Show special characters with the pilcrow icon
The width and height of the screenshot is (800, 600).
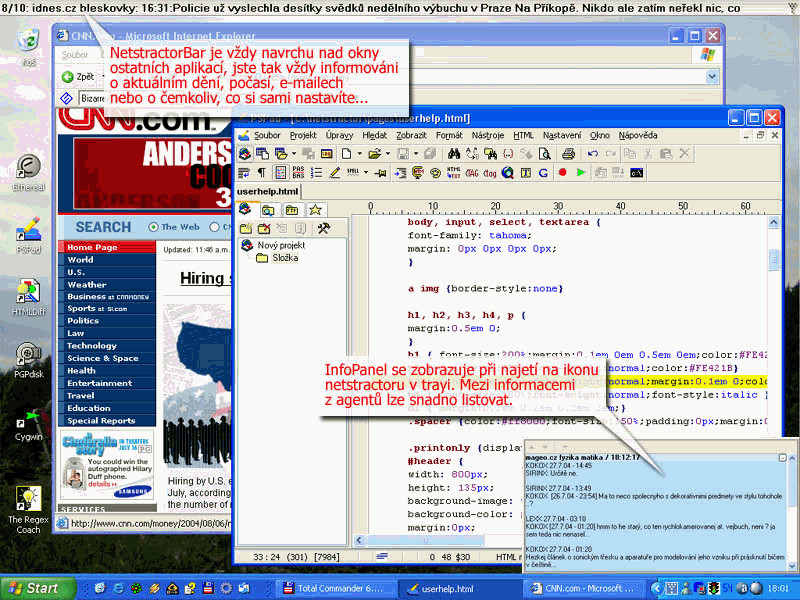[x=261, y=173]
